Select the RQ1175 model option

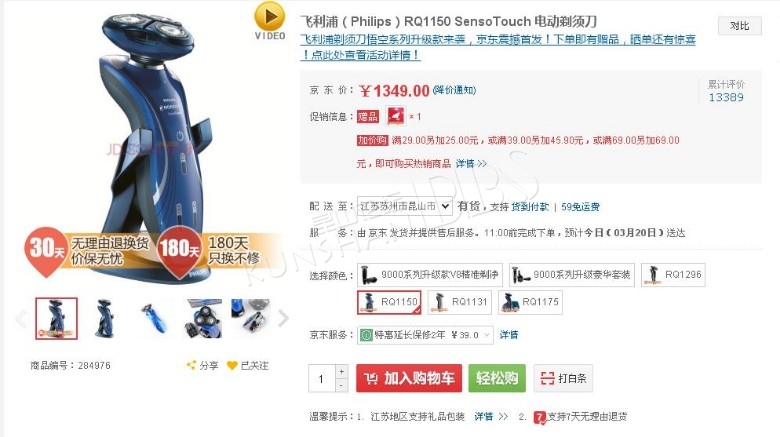(530, 302)
